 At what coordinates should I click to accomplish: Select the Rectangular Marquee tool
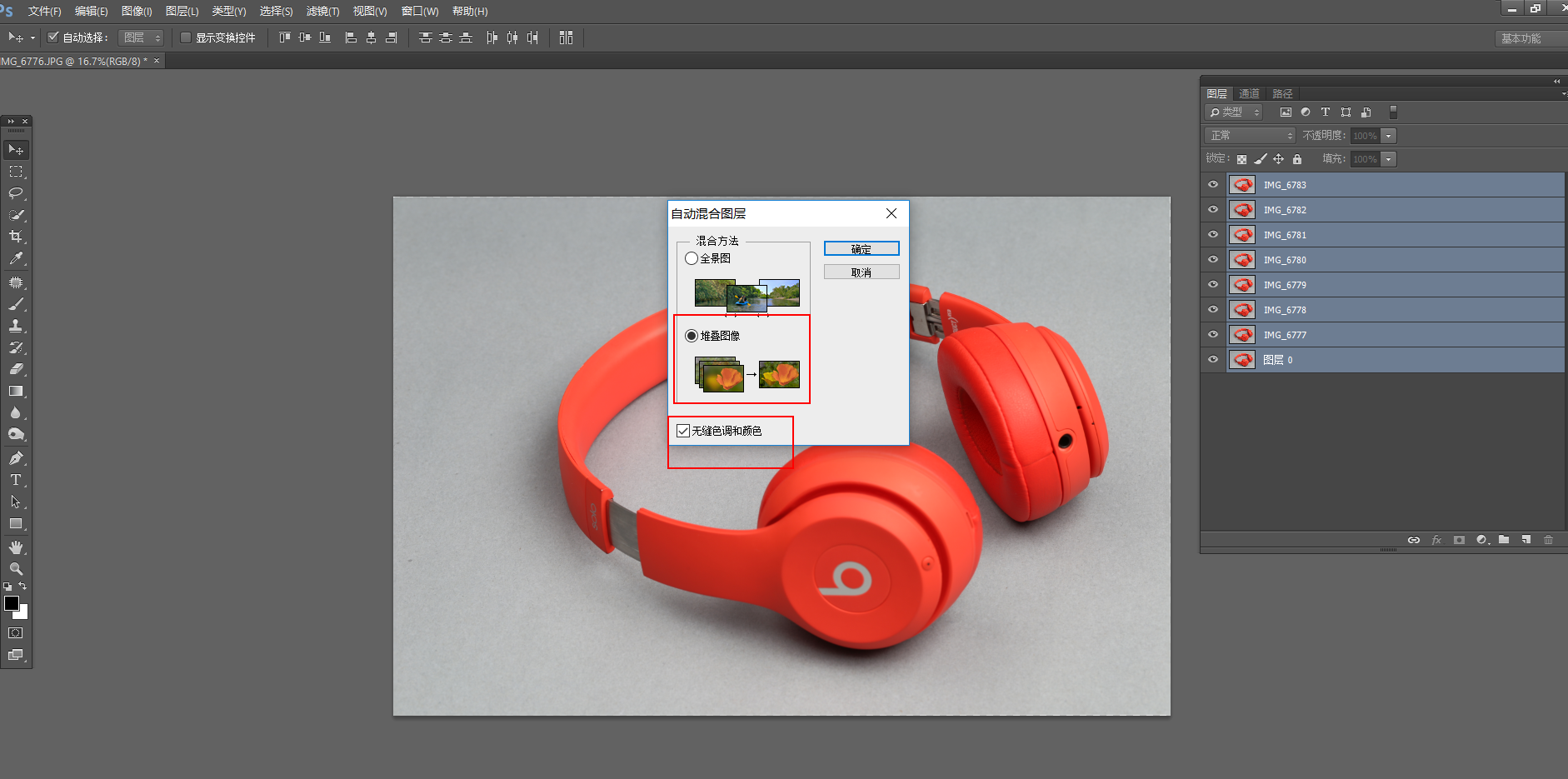(x=16, y=172)
